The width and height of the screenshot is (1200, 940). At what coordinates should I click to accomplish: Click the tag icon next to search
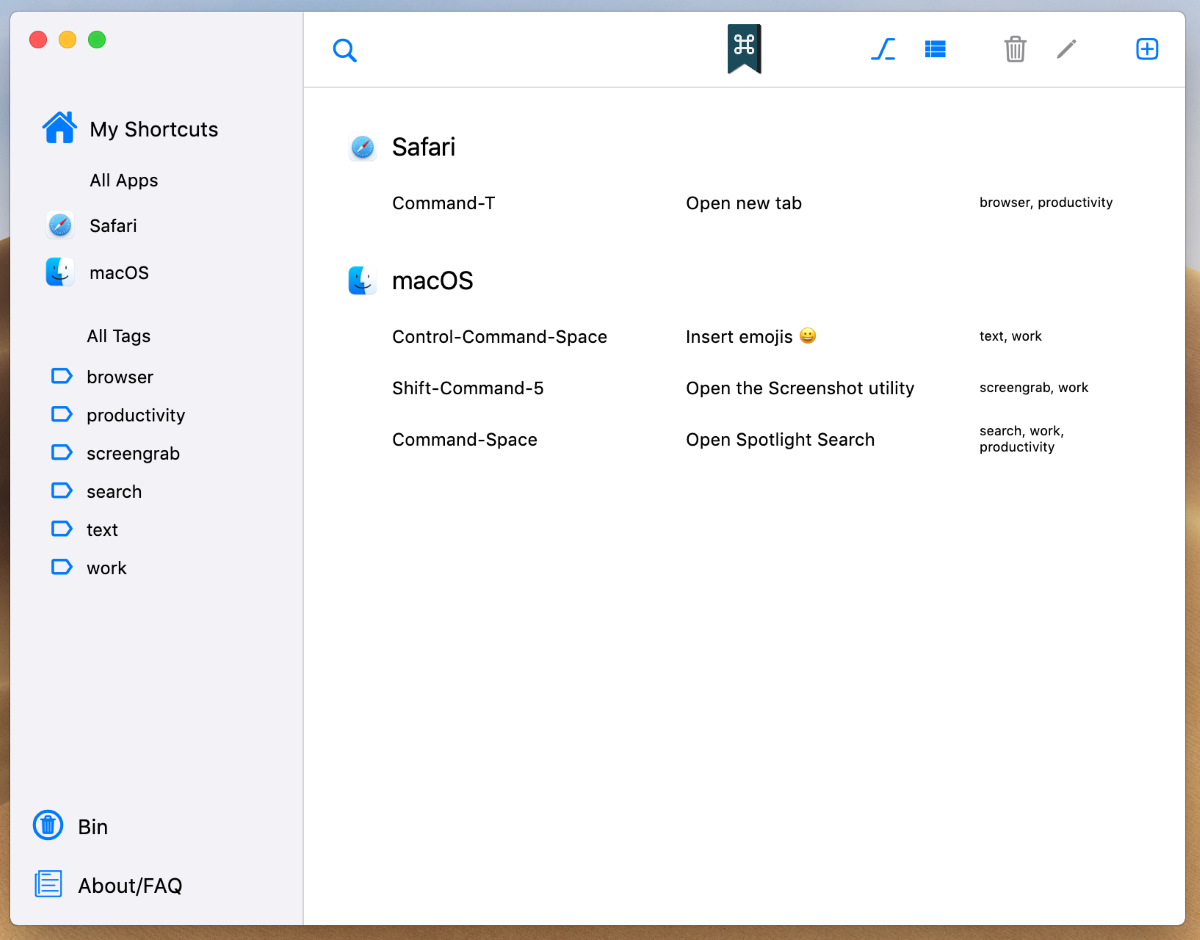click(61, 490)
